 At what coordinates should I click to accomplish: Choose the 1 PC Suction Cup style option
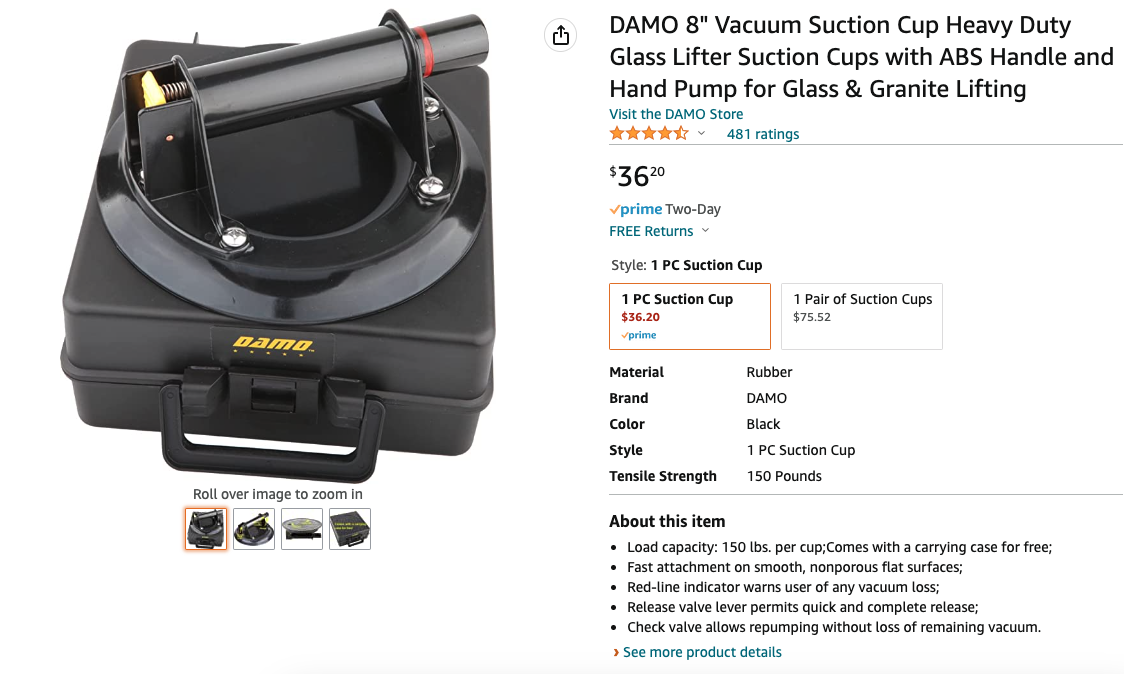[690, 316]
